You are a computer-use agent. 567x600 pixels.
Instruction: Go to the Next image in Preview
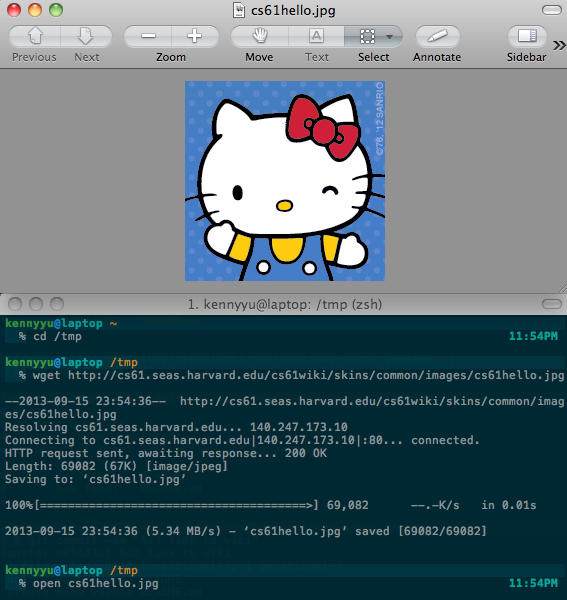tap(86, 36)
